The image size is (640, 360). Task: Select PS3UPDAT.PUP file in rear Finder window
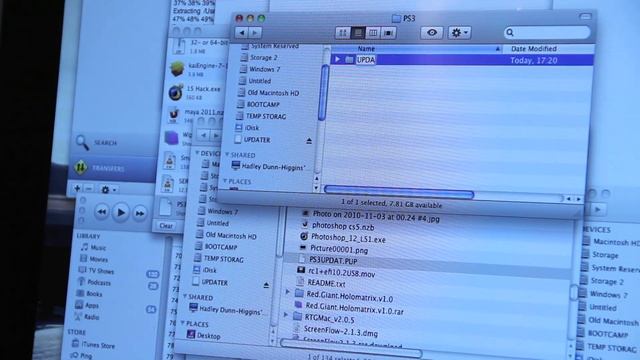[333, 260]
